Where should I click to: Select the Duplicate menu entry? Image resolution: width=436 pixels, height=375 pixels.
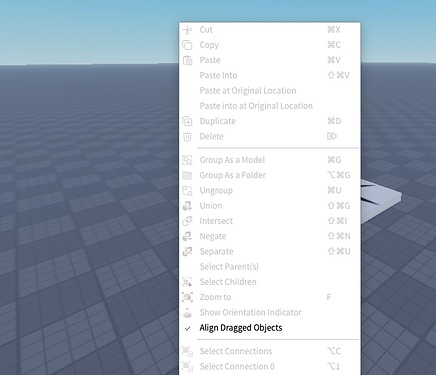coord(270,121)
